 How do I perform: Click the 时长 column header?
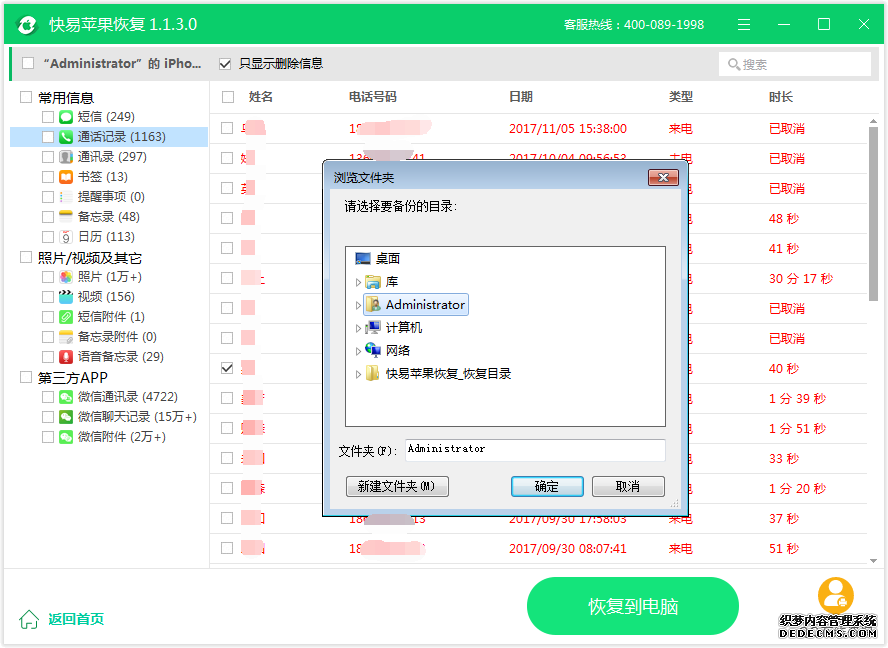pyautogui.click(x=780, y=97)
